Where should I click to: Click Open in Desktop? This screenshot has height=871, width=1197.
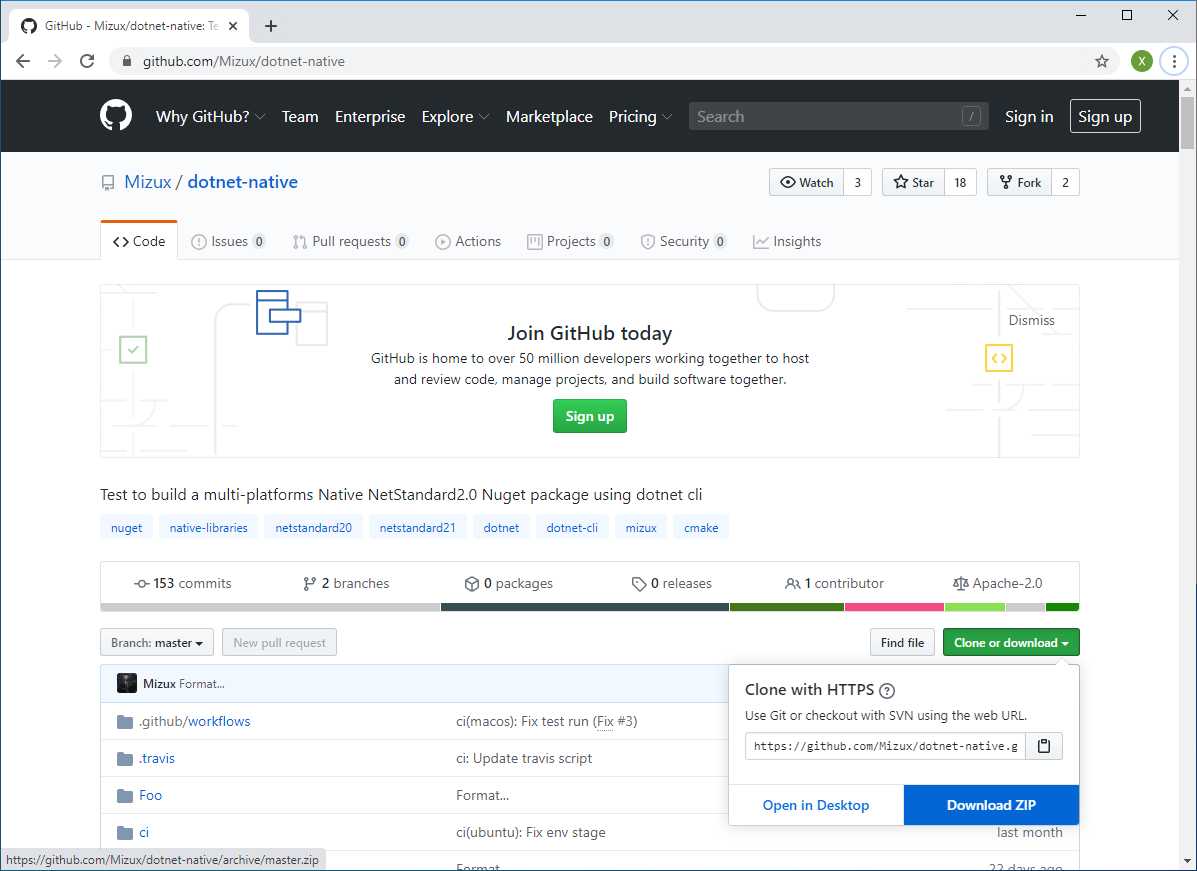[x=815, y=805]
